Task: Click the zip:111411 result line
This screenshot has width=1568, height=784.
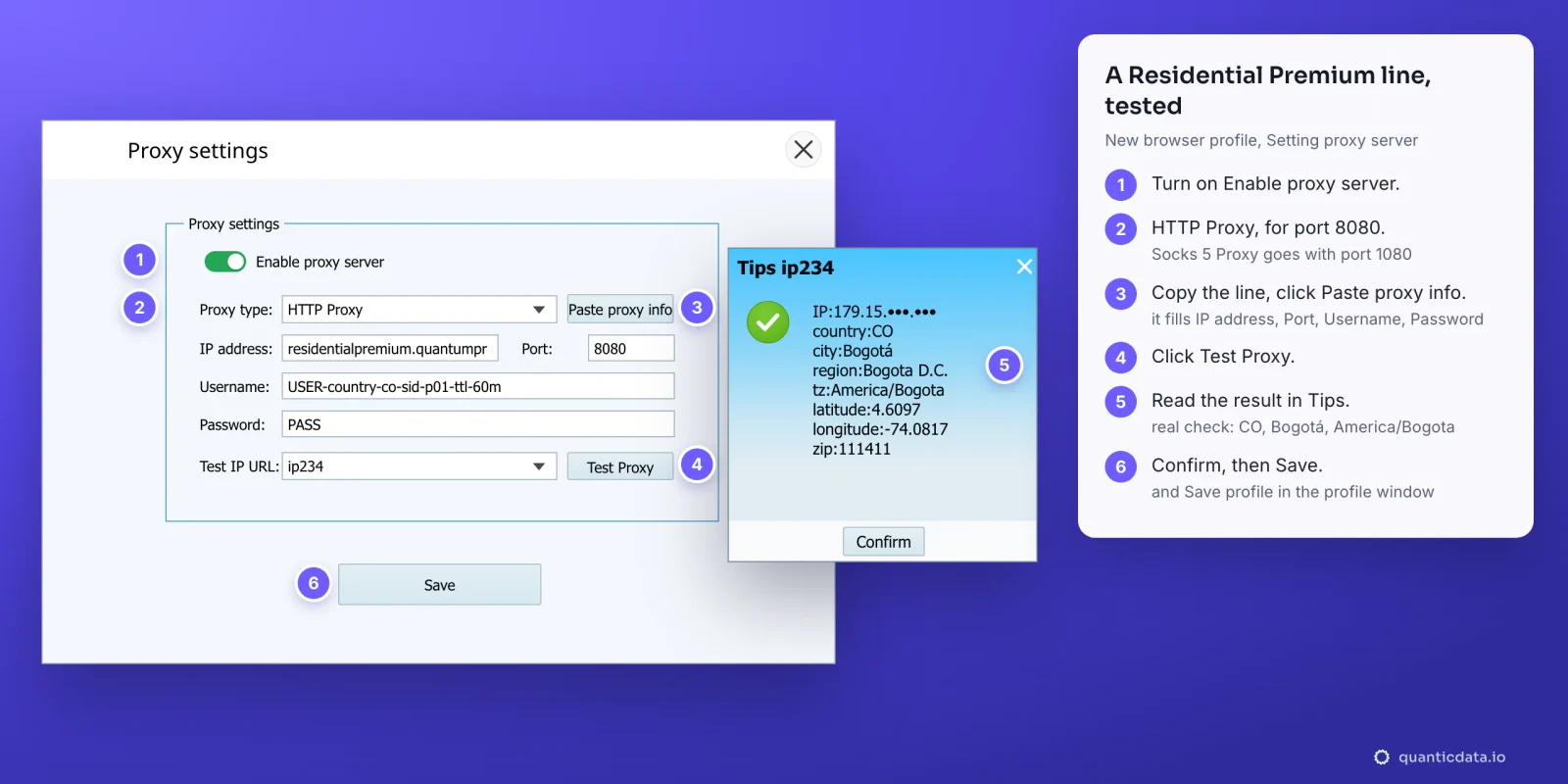Action: click(x=852, y=449)
